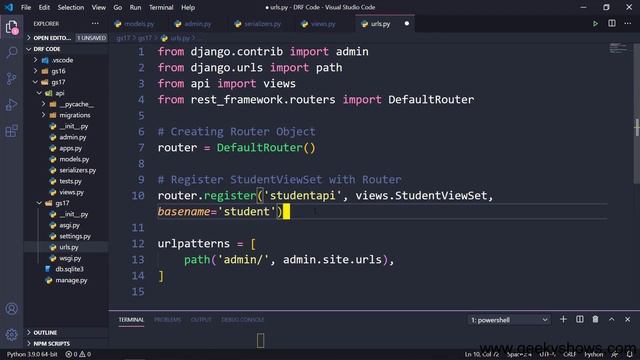Open manage.py in the explorer
The width and height of the screenshot is (640, 360).
click(x=67, y=280)
